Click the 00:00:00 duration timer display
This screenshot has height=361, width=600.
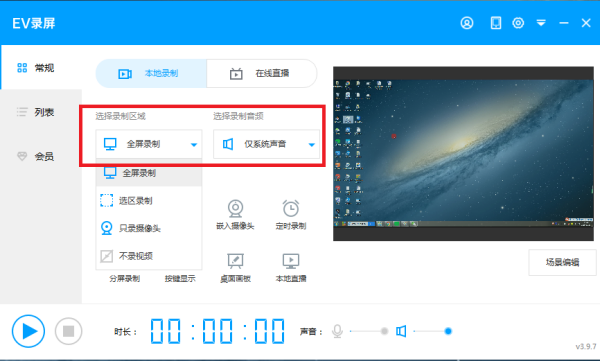(217, 331)
